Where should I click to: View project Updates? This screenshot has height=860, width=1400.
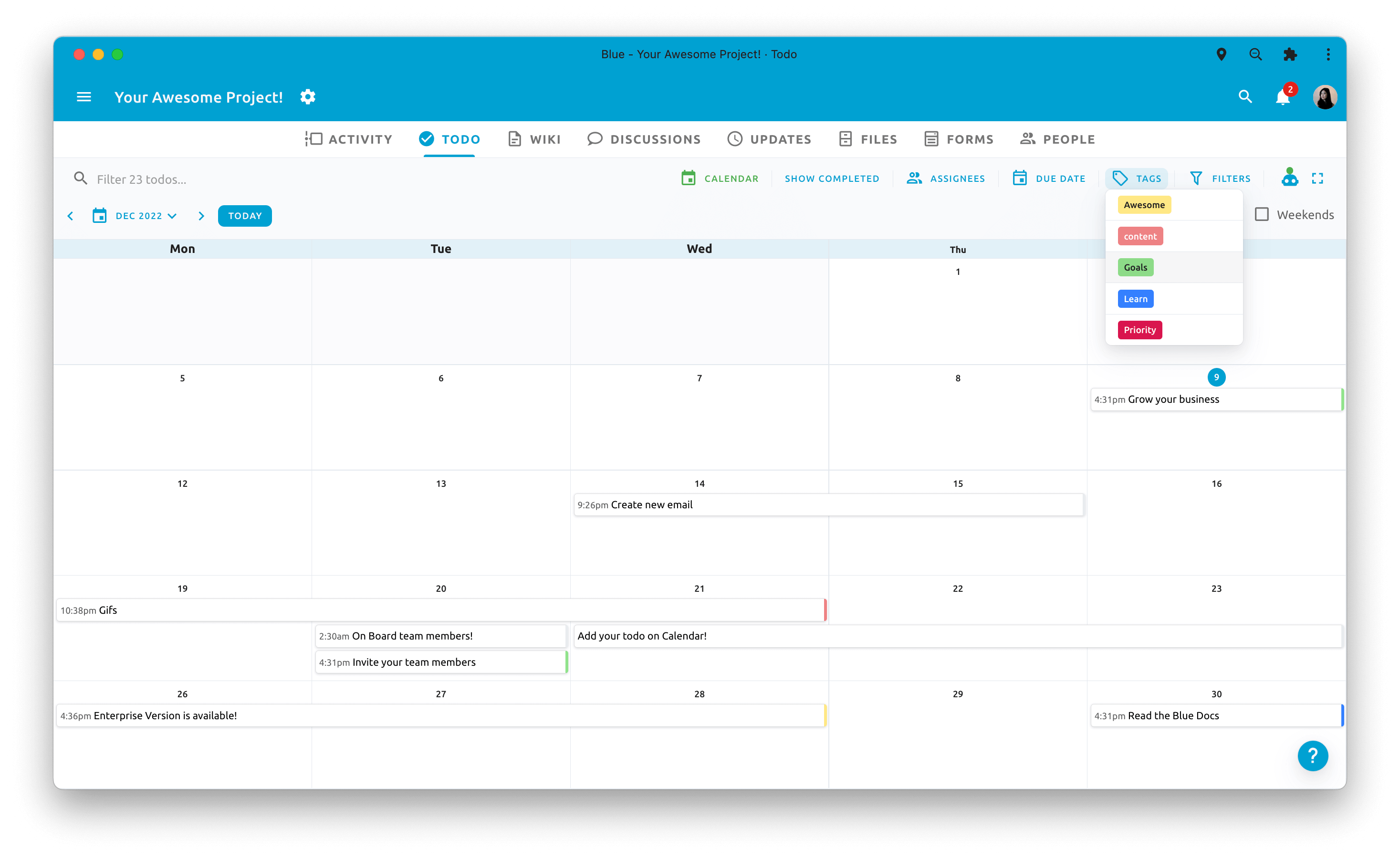tap(769, 139)
